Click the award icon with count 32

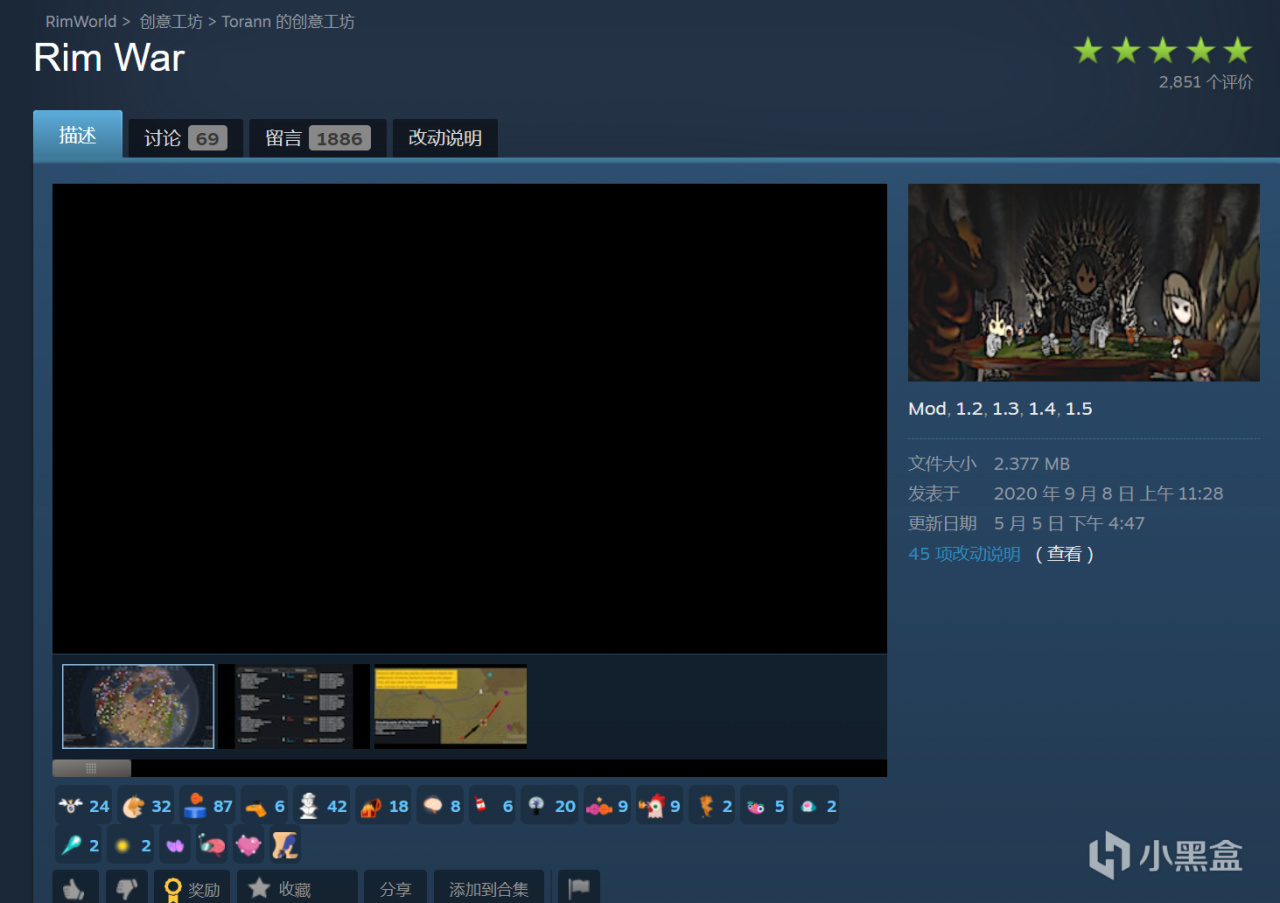coord(146,805)
